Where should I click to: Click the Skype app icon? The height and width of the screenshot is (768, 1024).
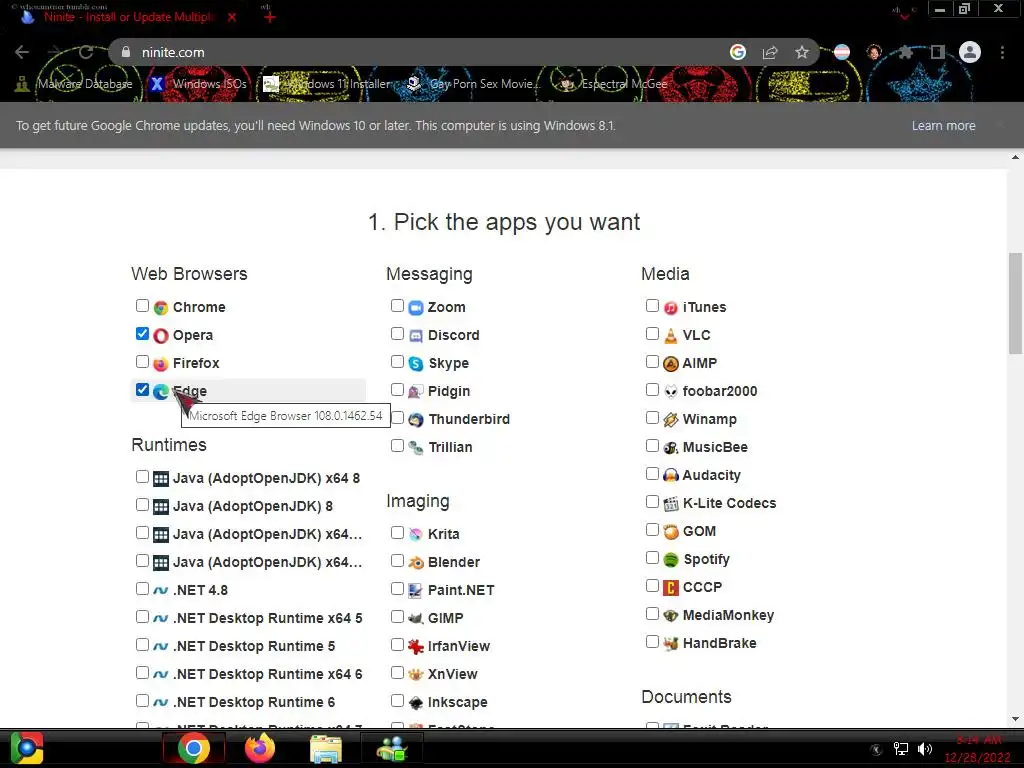pyautogui.click(x=416, y=363)
